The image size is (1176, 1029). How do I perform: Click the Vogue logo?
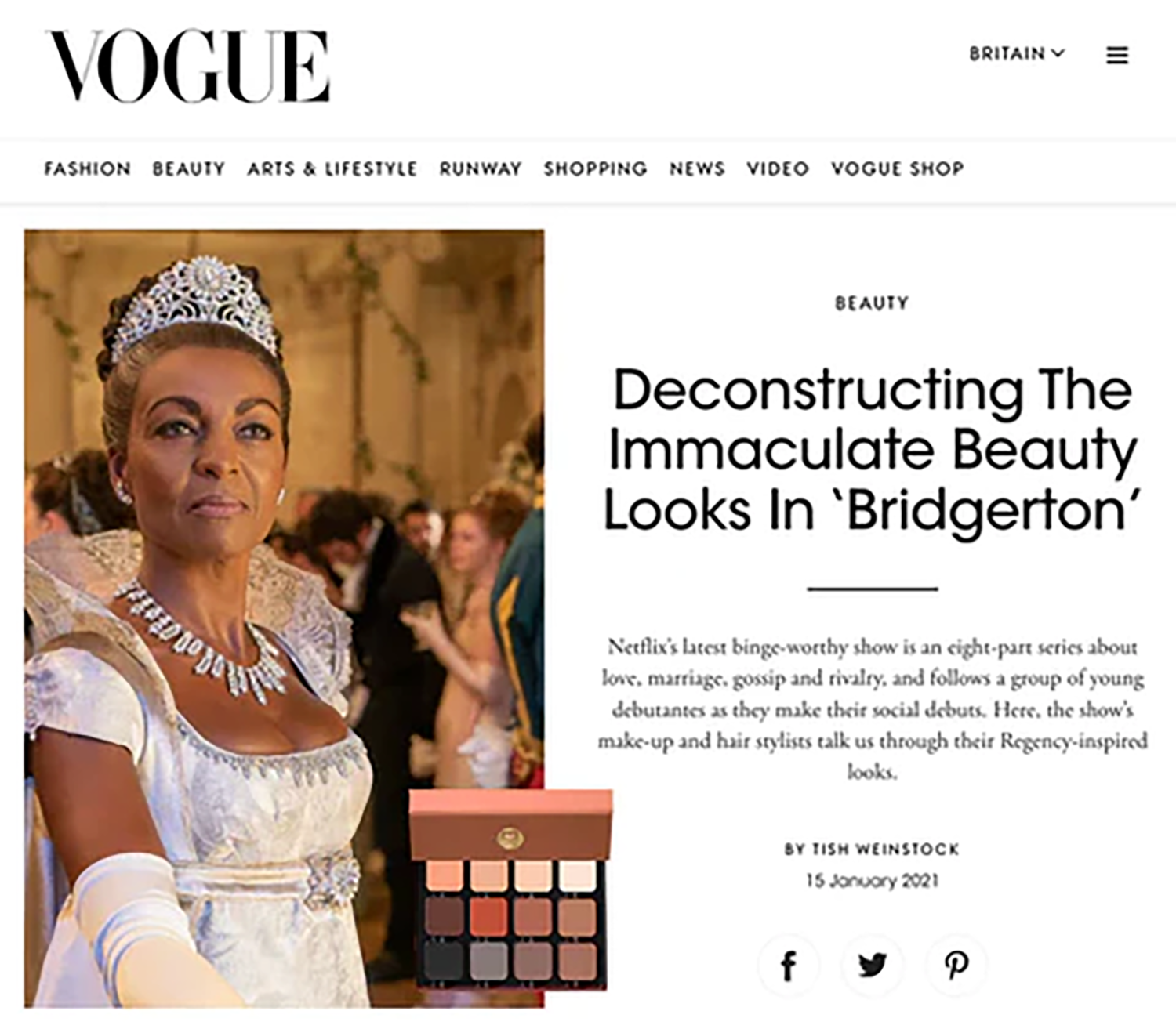point(187,66)
